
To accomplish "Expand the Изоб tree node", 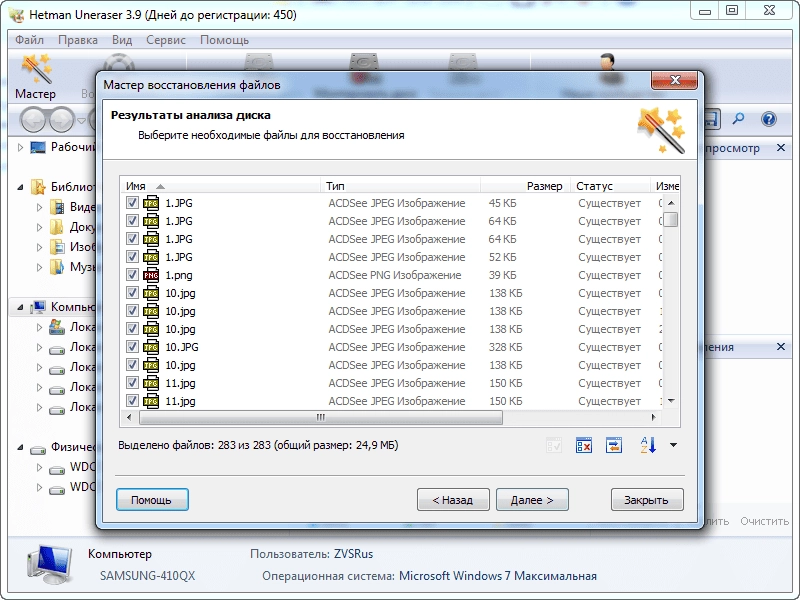I will 39,247.
